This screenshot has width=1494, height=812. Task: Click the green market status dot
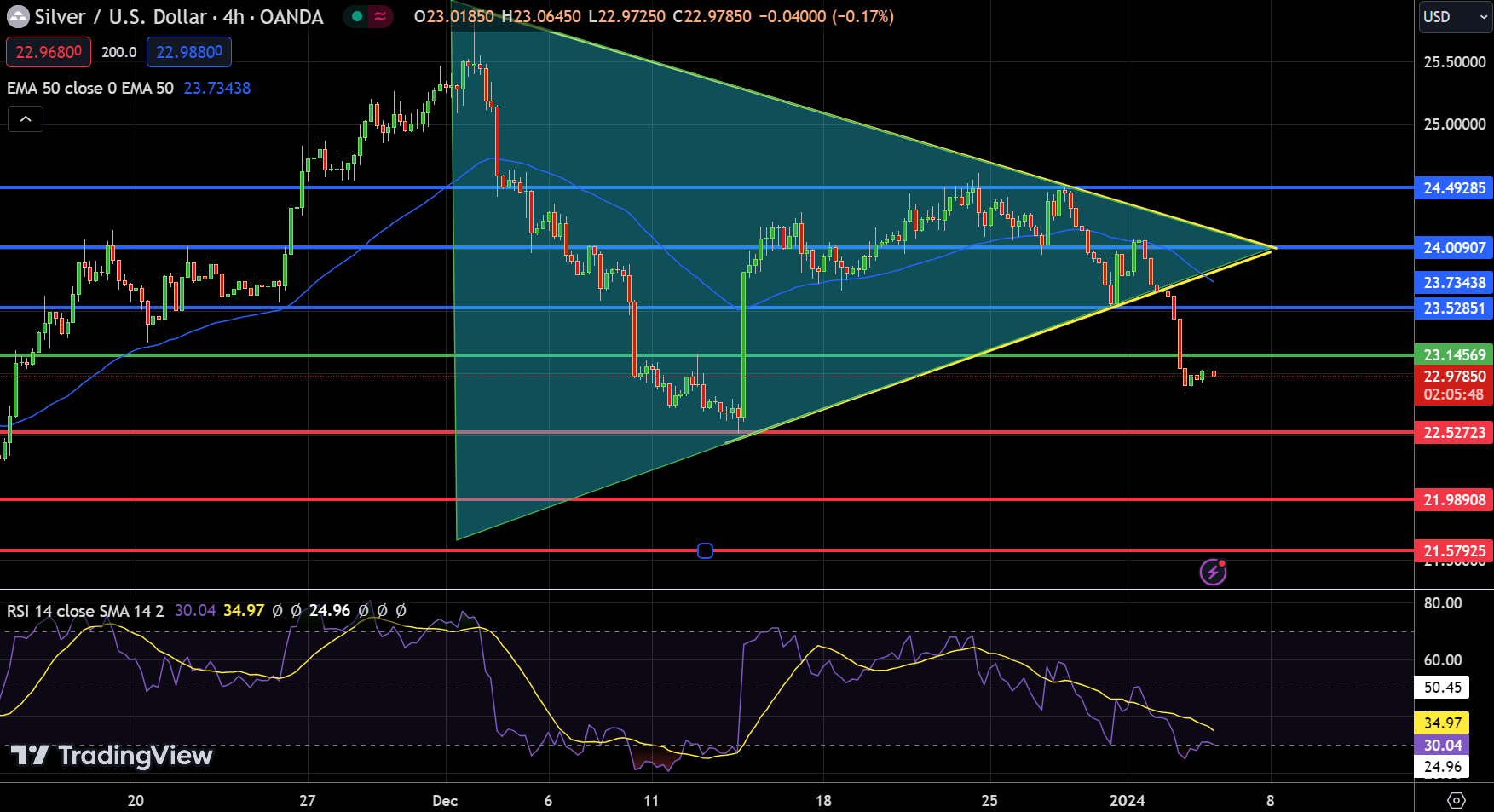356,16
